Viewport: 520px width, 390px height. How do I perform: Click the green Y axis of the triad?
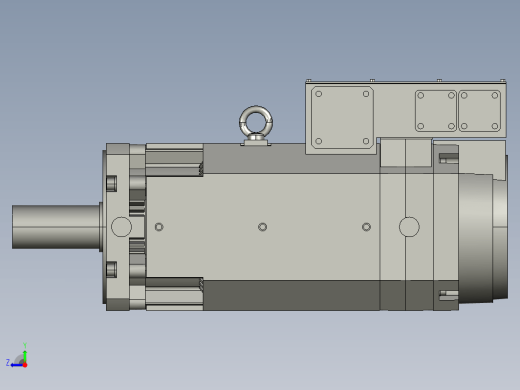coord(25,356)
